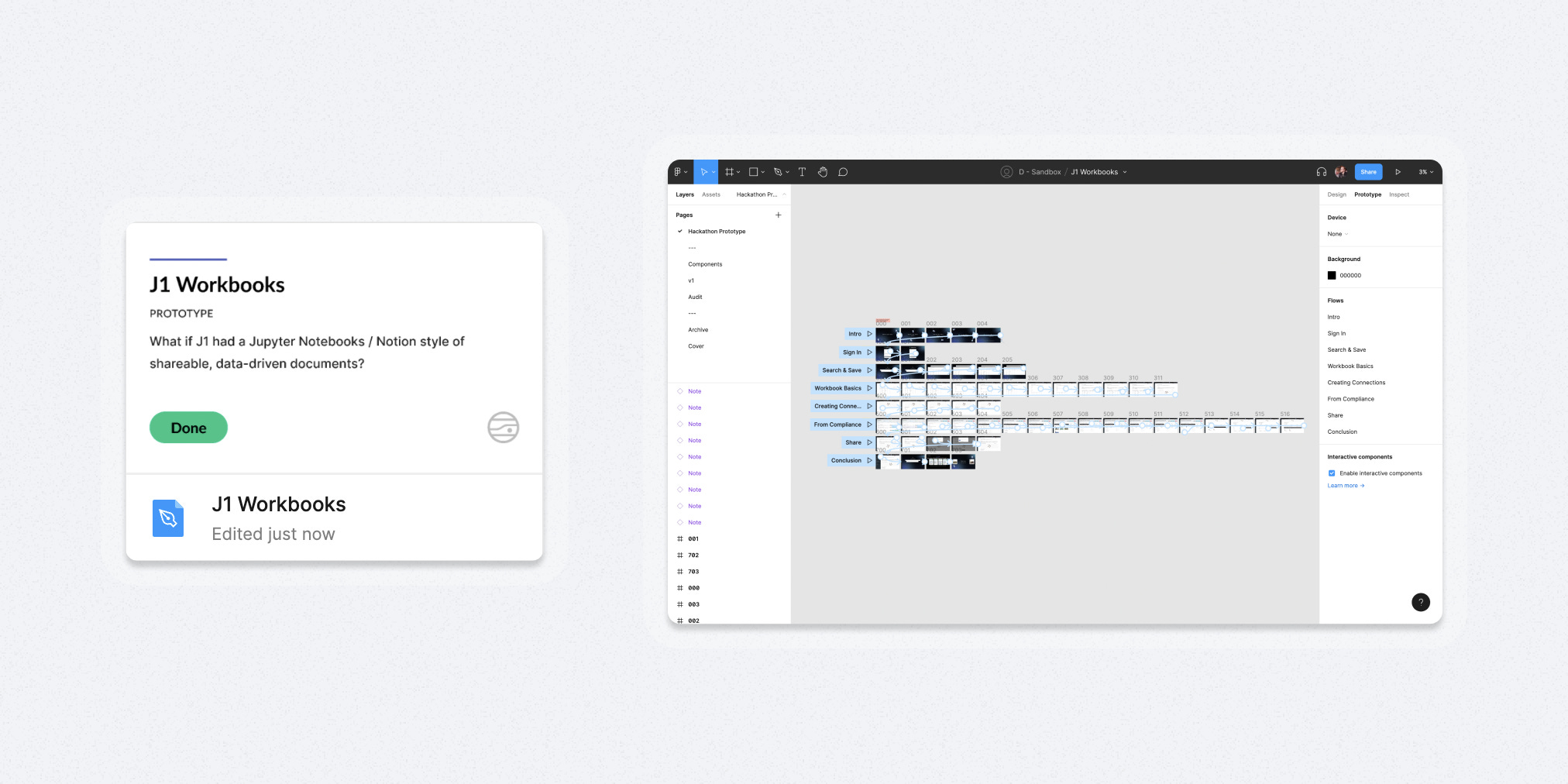Click D - Sandbox breadcrumb link
The width and height of the screenshot is (1568, 784).
[1040, 172]
